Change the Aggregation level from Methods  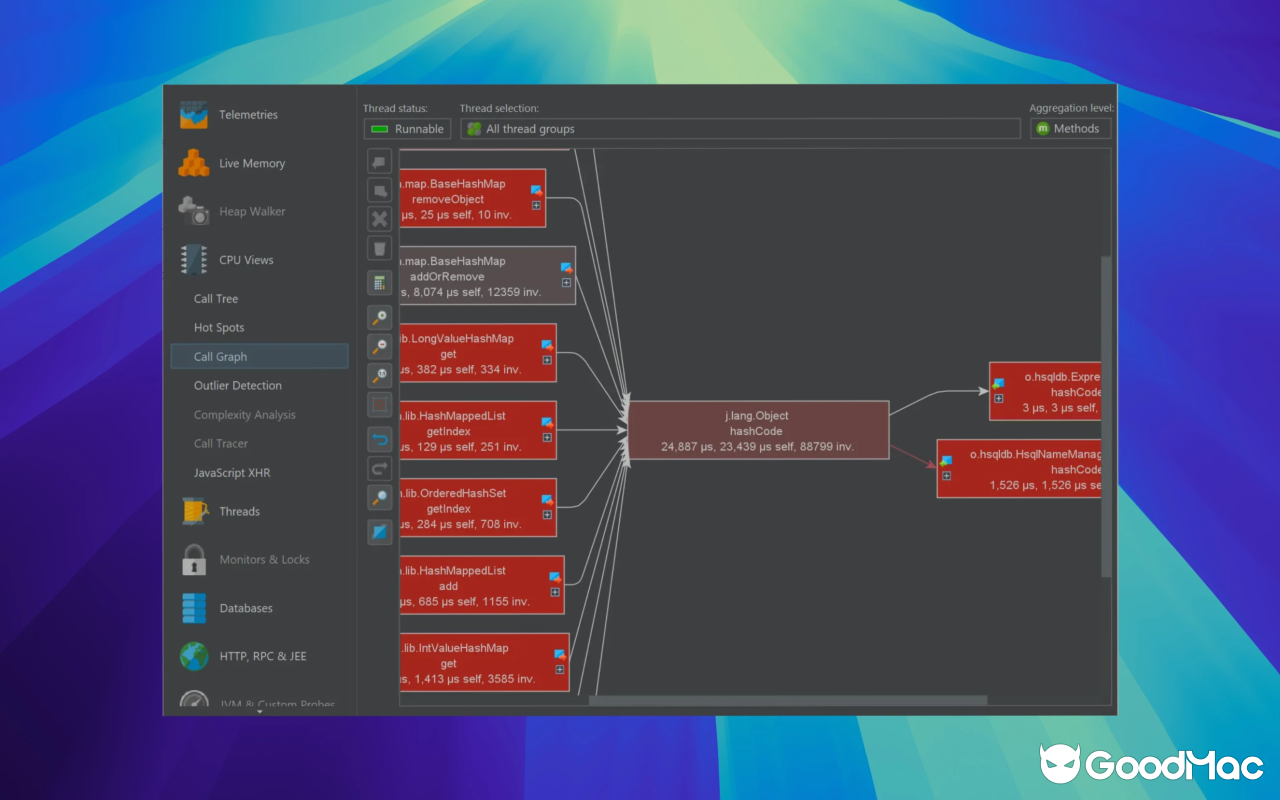pyautogui.click(x=1070, y=128)
